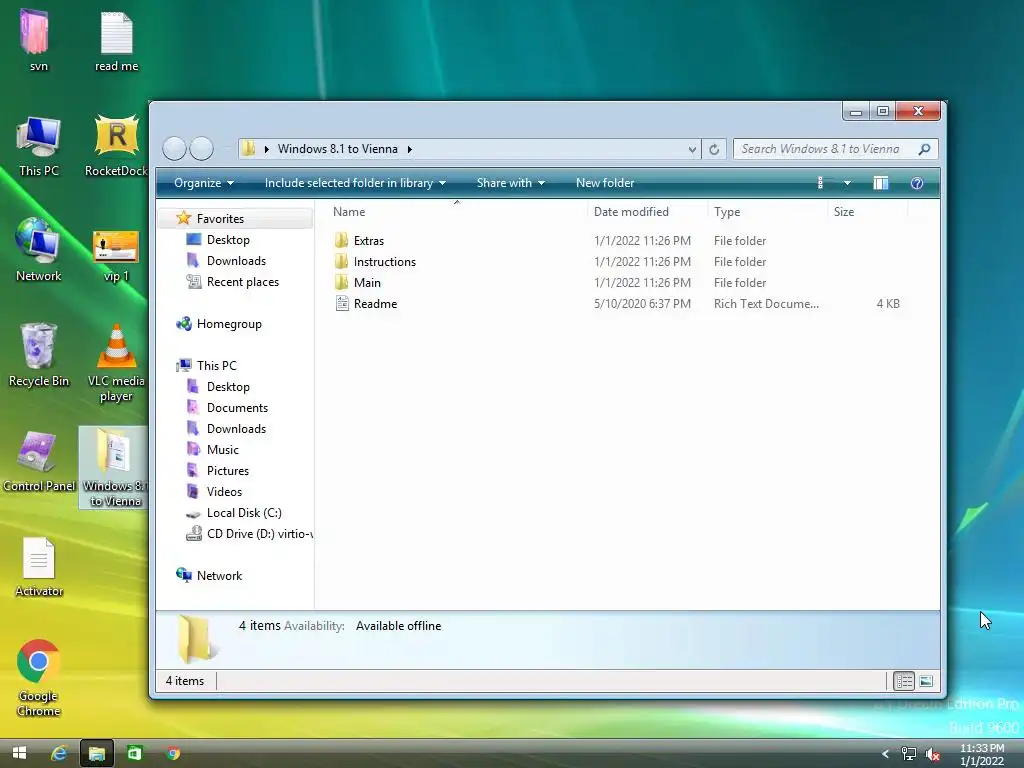The width and height of the screenshot is (1024, 768).
Task: Select the Main folder
Action: pos(367,282)
